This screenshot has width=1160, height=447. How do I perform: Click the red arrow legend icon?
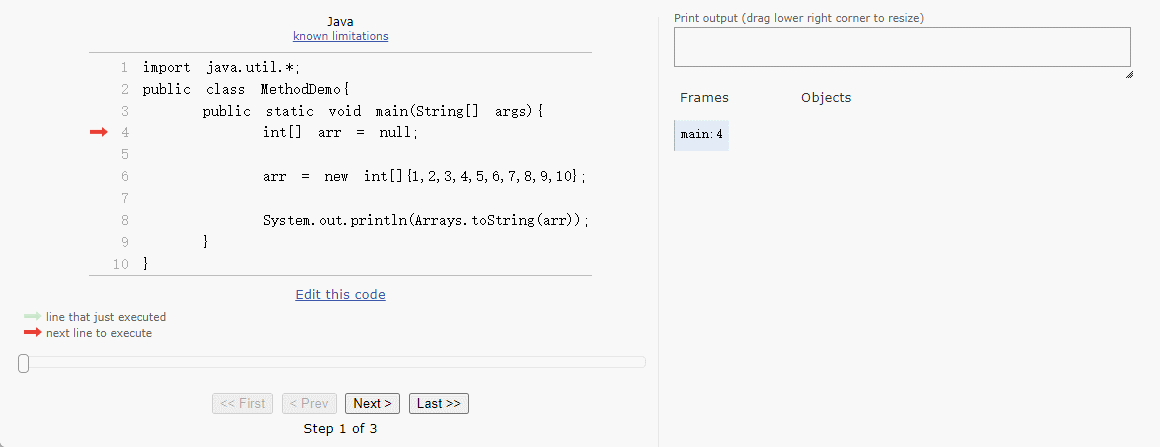pyautogui.click(x=32, y=333)
